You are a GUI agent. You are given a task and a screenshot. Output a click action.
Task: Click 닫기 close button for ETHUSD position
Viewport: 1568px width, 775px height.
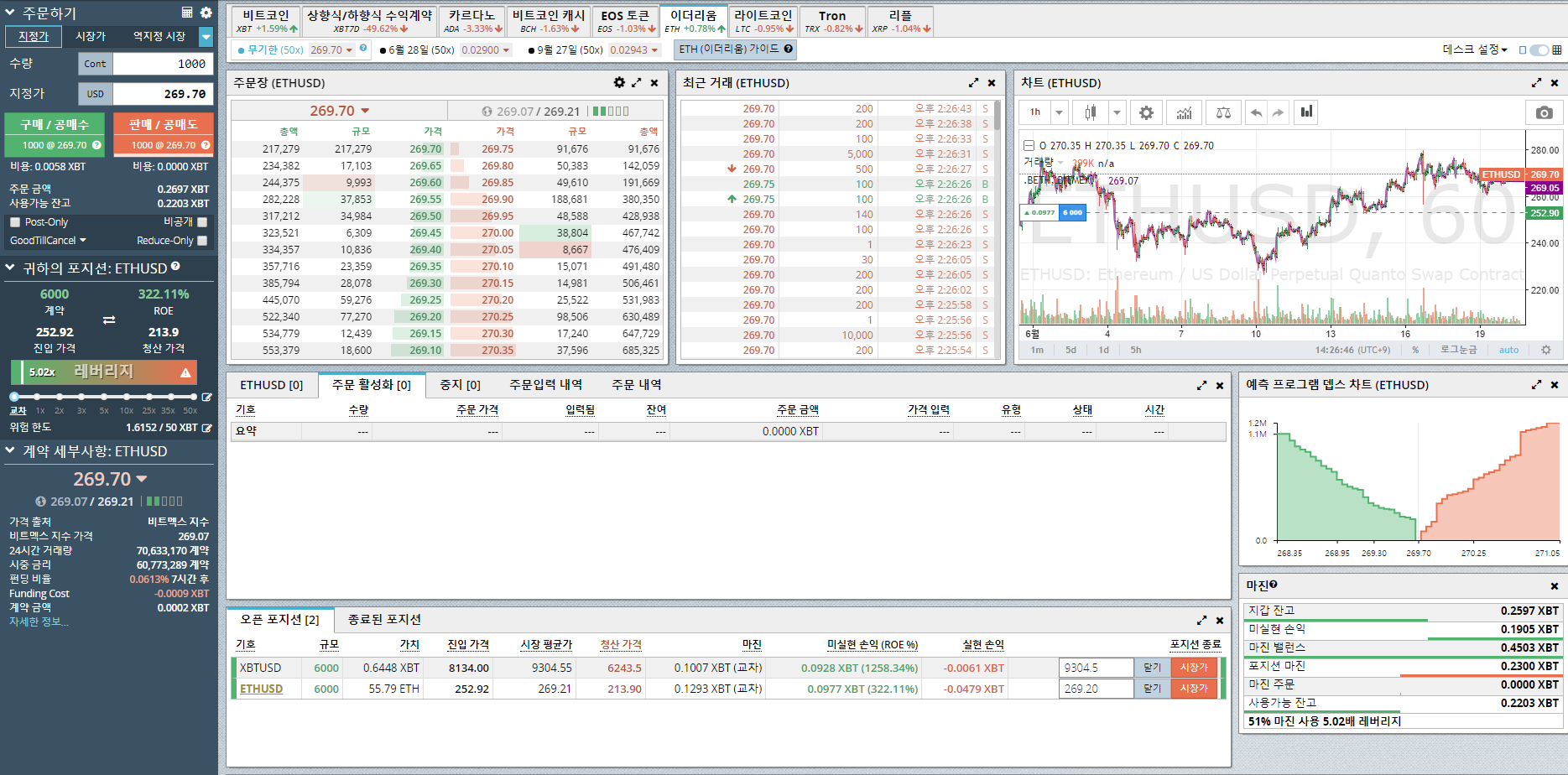pyautogui.click(x=1152, y=689)
